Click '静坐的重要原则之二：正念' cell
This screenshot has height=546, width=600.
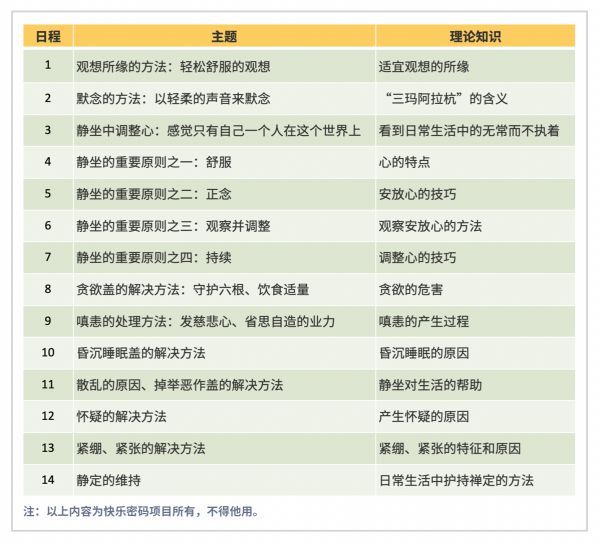pyautogui.click(x=224, y=194)
